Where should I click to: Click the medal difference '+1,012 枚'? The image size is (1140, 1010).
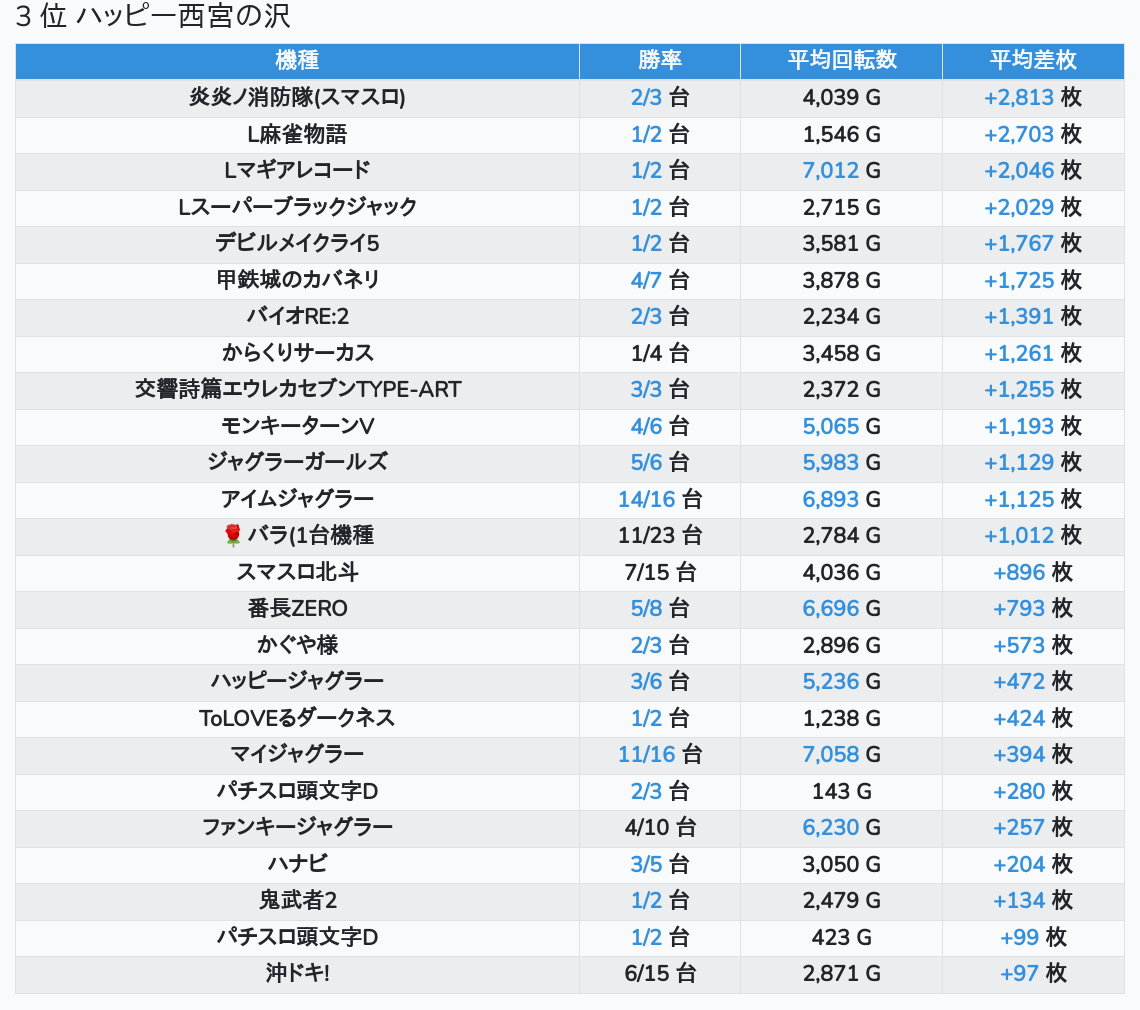pos(1033,536)
